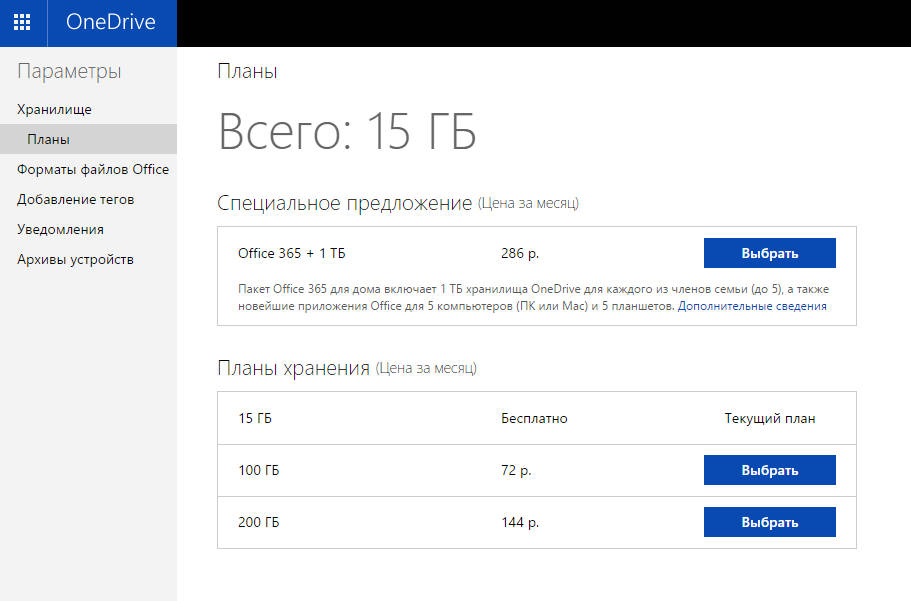Click the 'Office 365 + 1 ТБ' plan name

[292, 253]
